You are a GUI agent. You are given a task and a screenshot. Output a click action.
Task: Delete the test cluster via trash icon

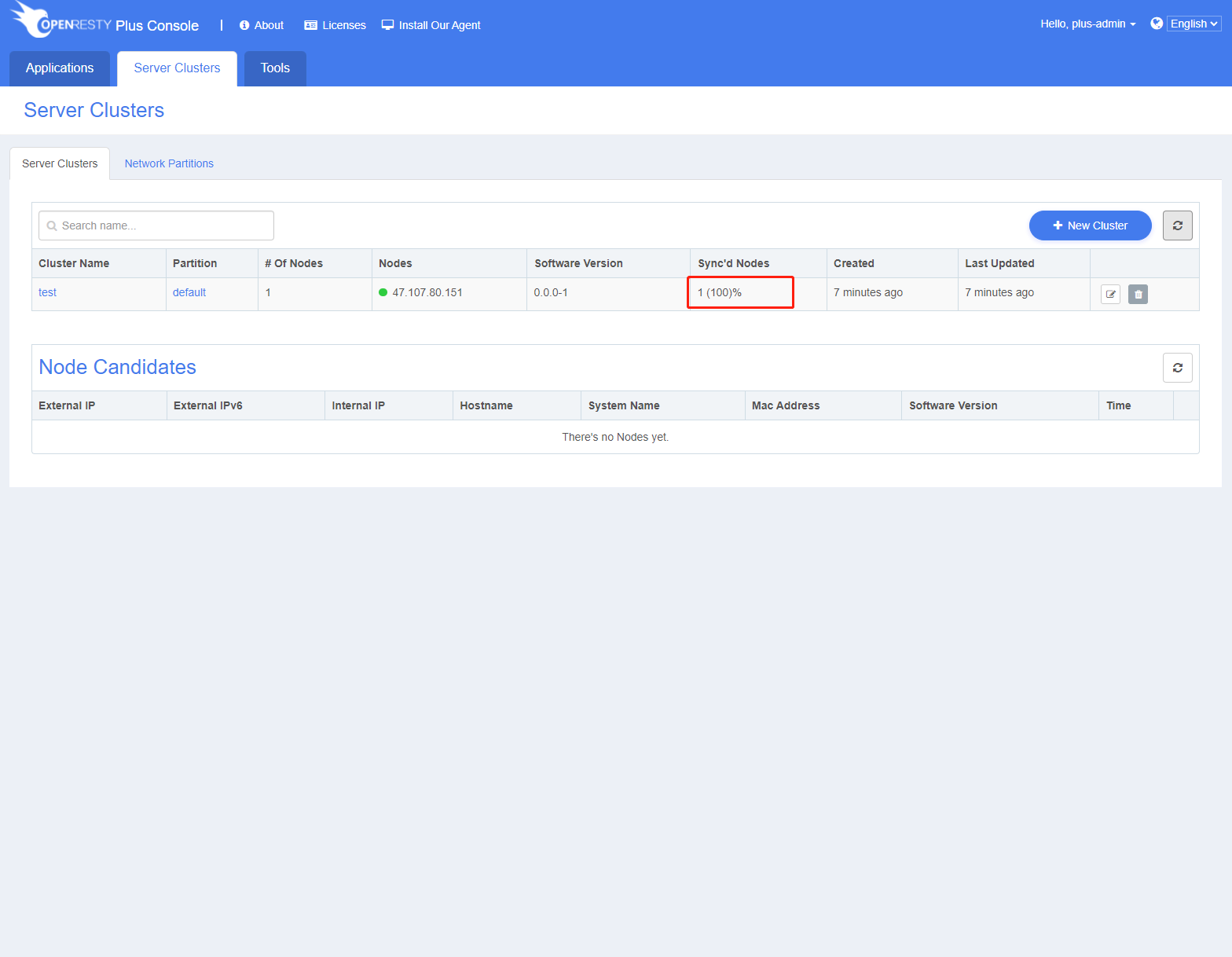1138,294
